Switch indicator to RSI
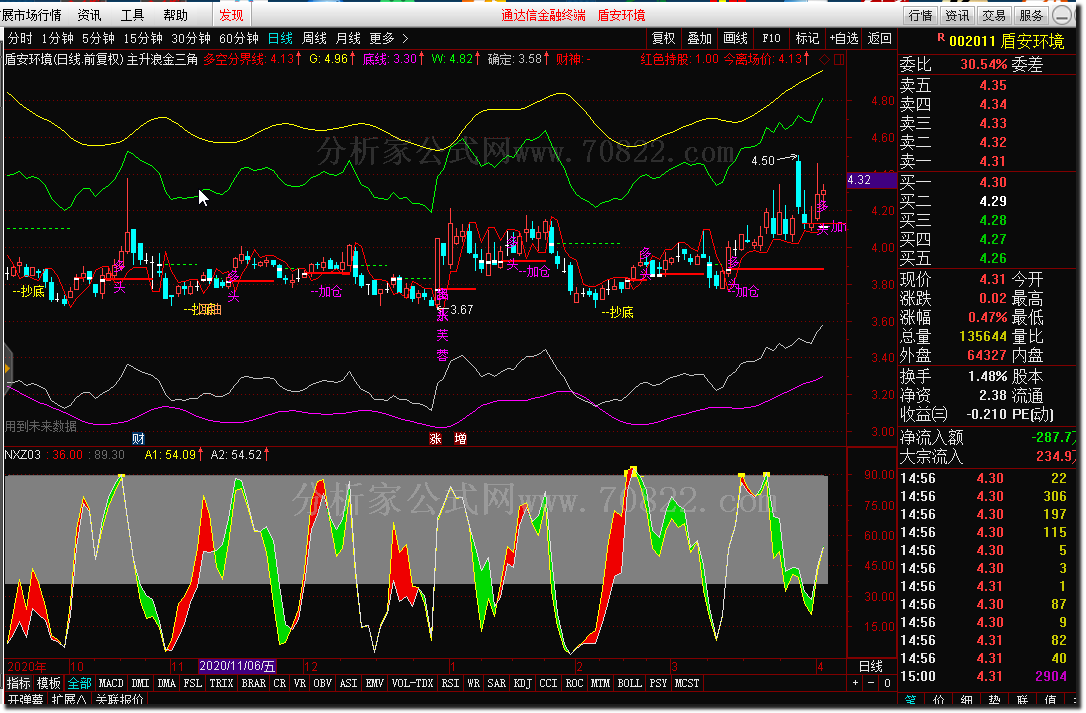Screen dimensions: 1086x713 pyautogui.click(x=450, y=683)
